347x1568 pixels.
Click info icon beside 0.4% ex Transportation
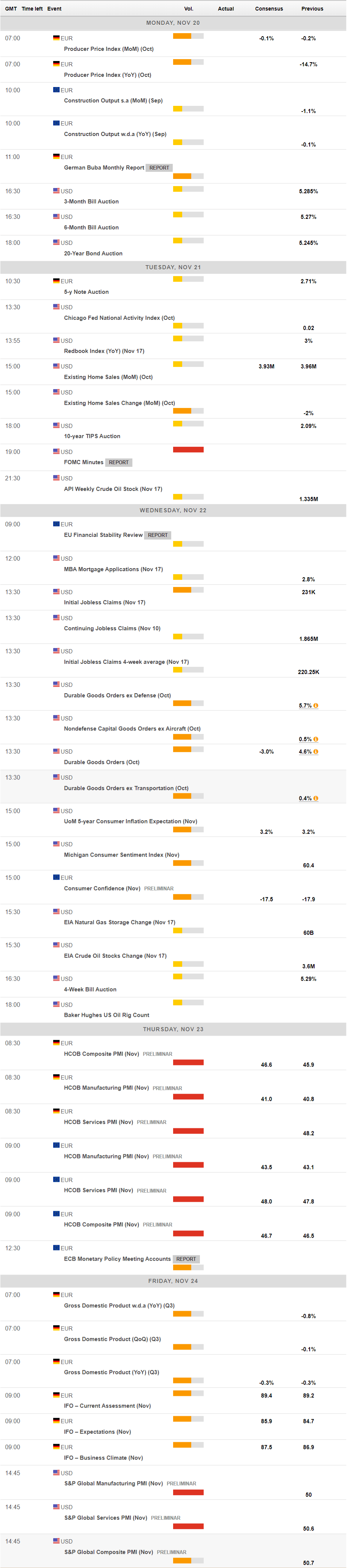tap(316, 798)
